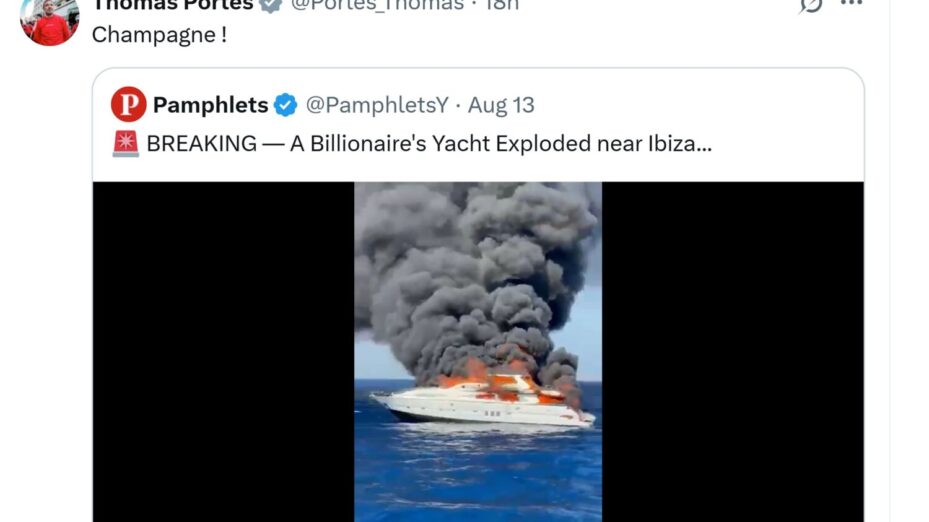The image size is (929, 522).
Task: Click the 'Champagne !' tweet text
Action: 159,34
